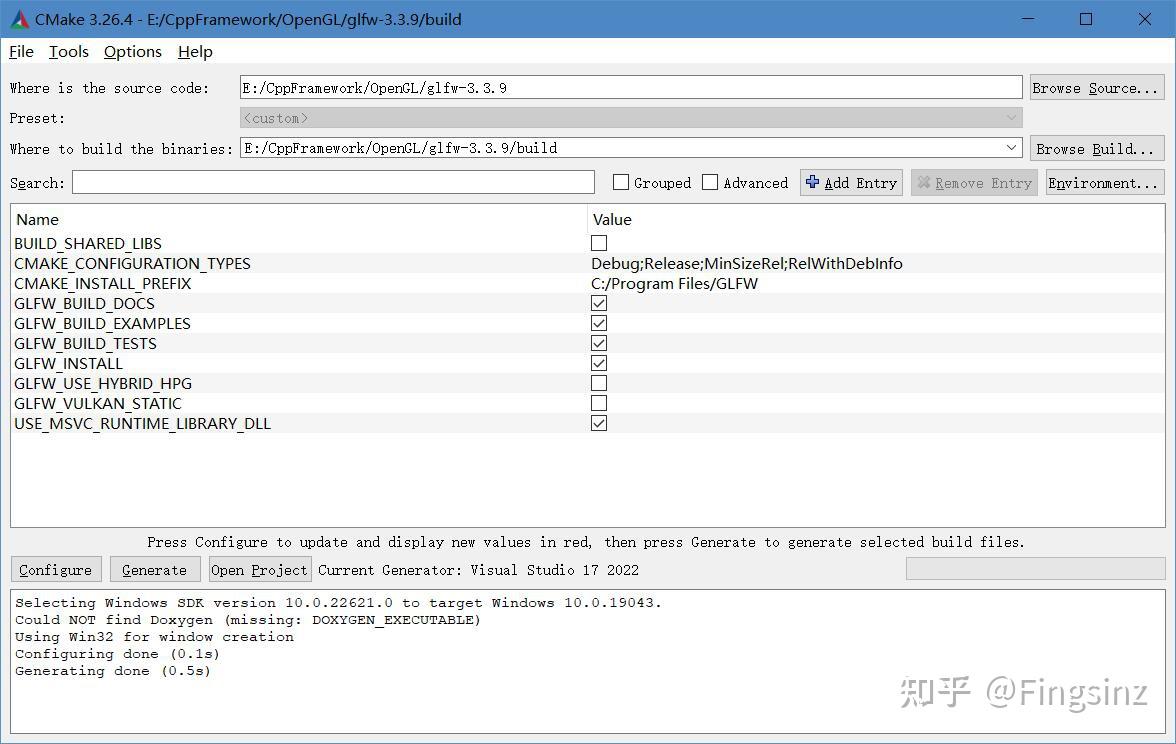Select the GLFW_BUILD_TESTS entry name

[86, 344]
